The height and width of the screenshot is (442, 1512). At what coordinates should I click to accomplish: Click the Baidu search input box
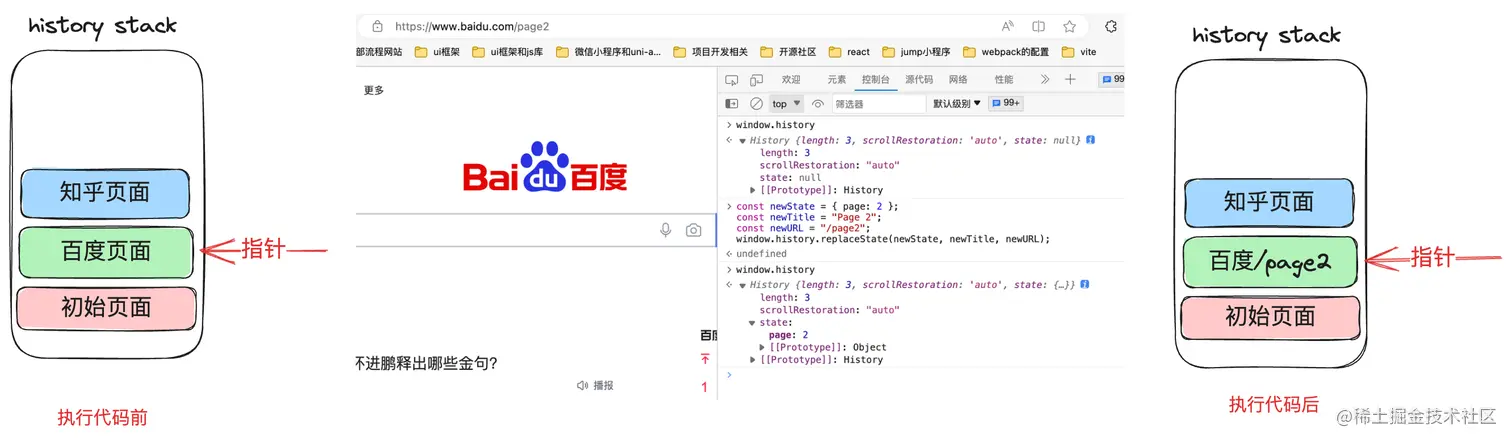click(536, 230)
